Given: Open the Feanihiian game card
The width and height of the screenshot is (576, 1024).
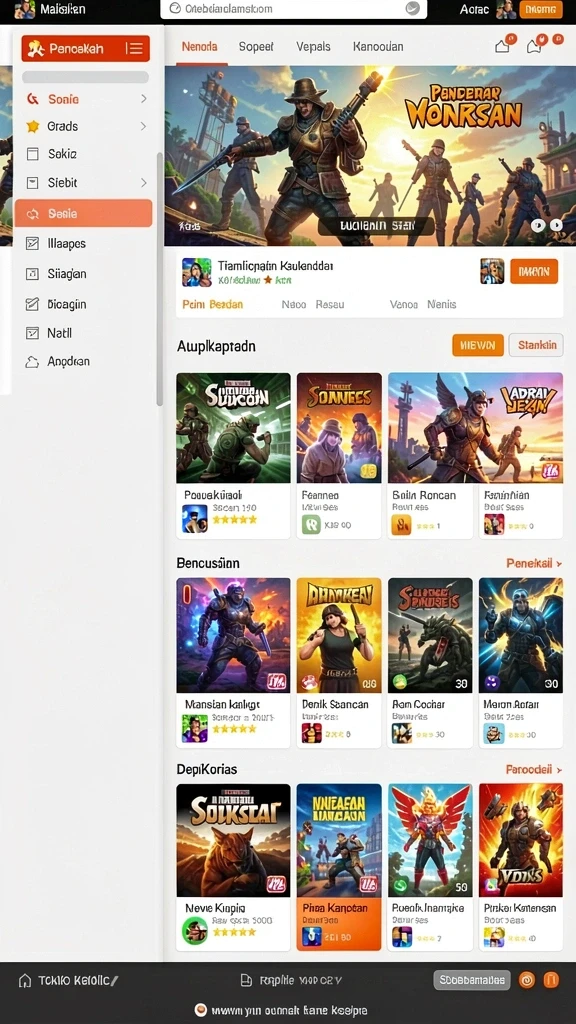Looking at the screenshot, I should (x=520, y=511).
